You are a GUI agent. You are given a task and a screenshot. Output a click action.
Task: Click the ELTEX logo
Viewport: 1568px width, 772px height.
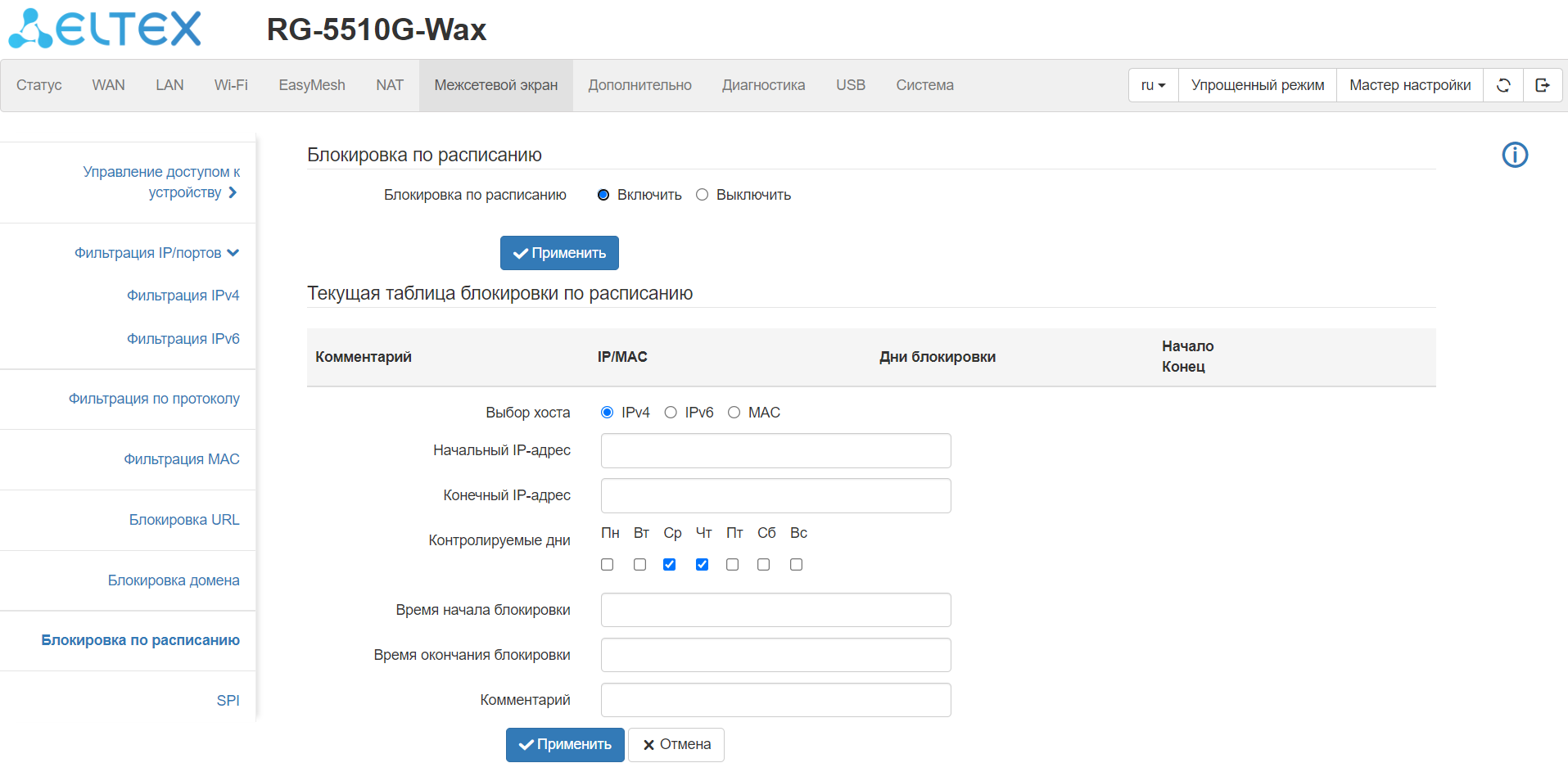click(x=104, y=29)
